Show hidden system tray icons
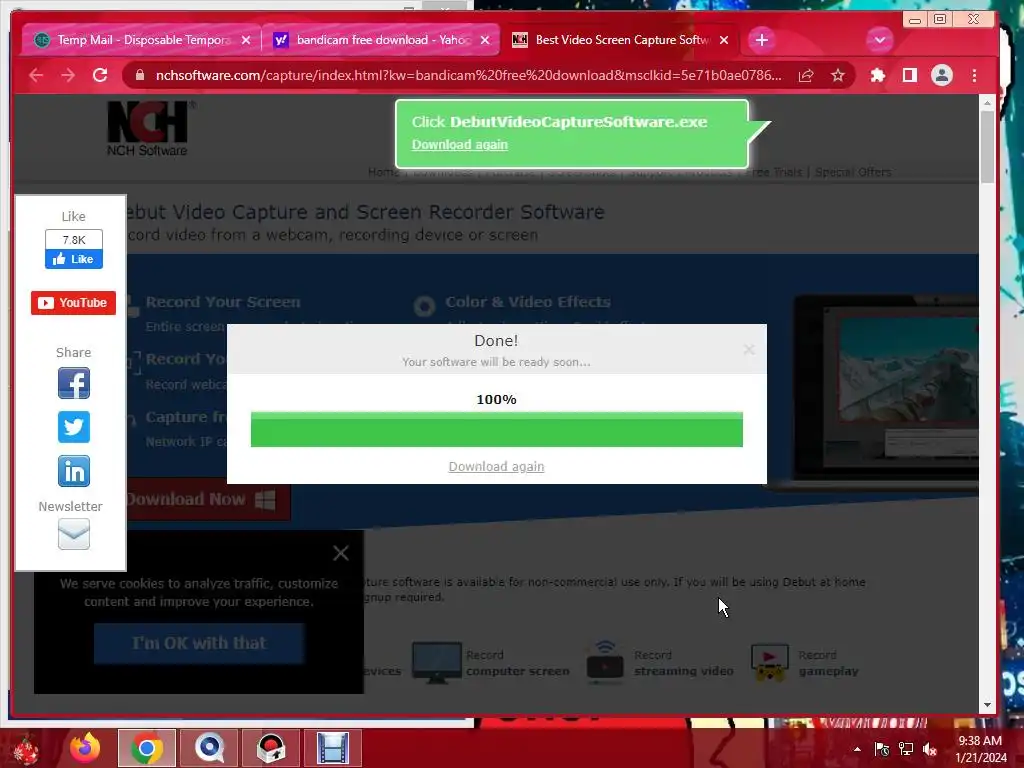The height and width of the screenshot is (768, 1024). coord(857,749)
